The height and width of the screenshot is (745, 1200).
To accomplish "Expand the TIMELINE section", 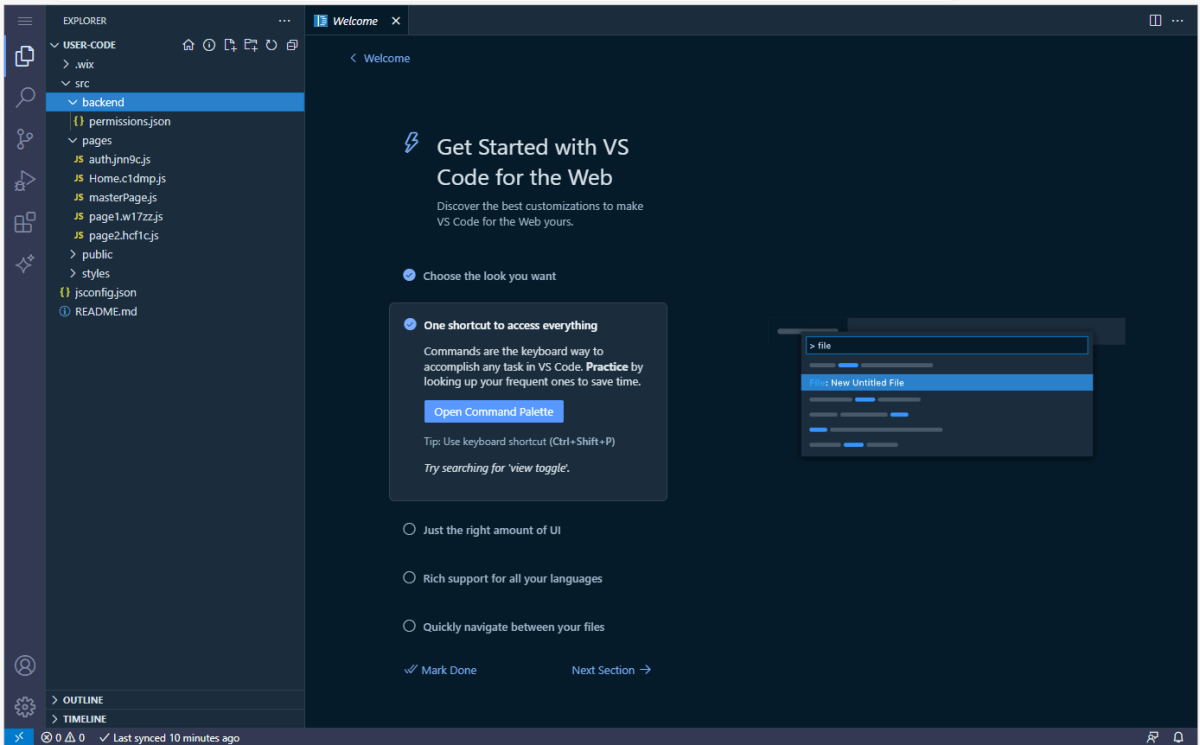I will point(175,719).
